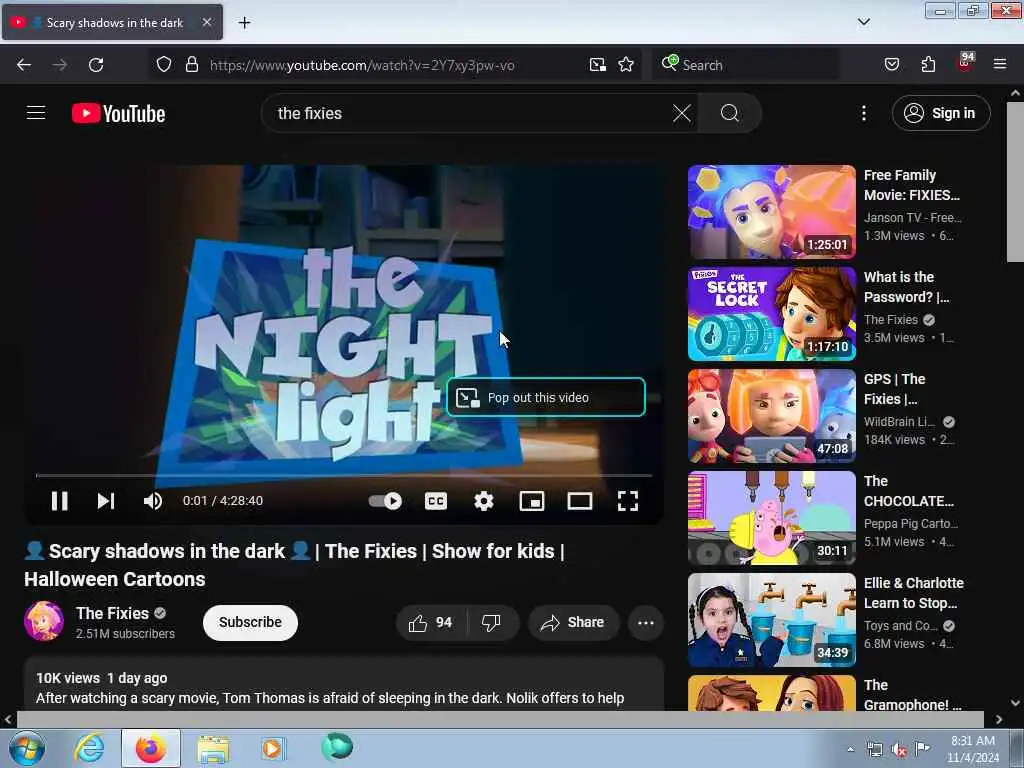Switch to miniplayer mode
The image size is (1024, 768).
tap(532, 501)
